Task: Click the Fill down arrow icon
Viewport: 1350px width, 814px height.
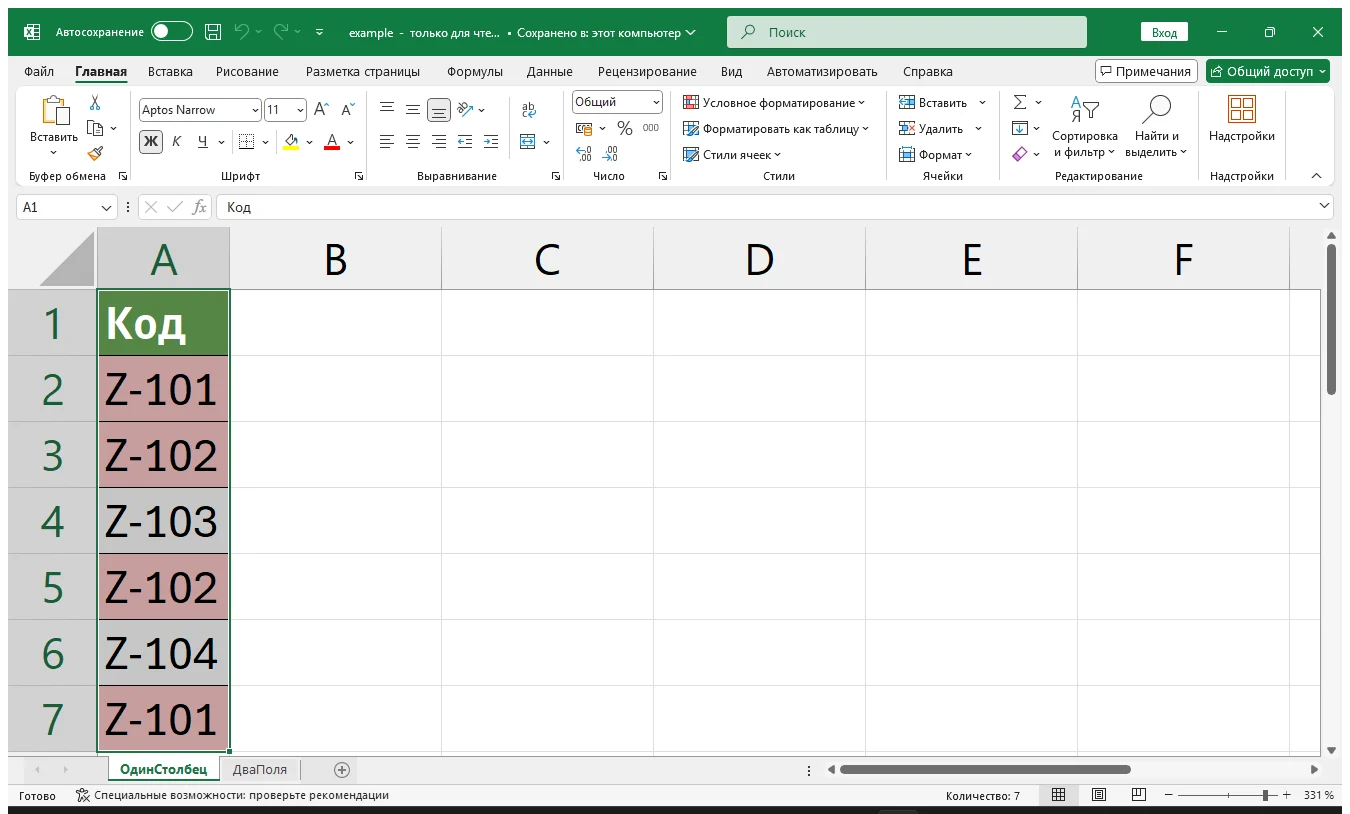Action: pos(1020,128)
